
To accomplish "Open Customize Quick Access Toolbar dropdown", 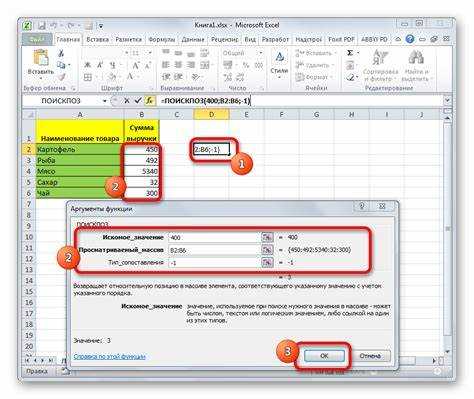I will [x=101, y=26].
